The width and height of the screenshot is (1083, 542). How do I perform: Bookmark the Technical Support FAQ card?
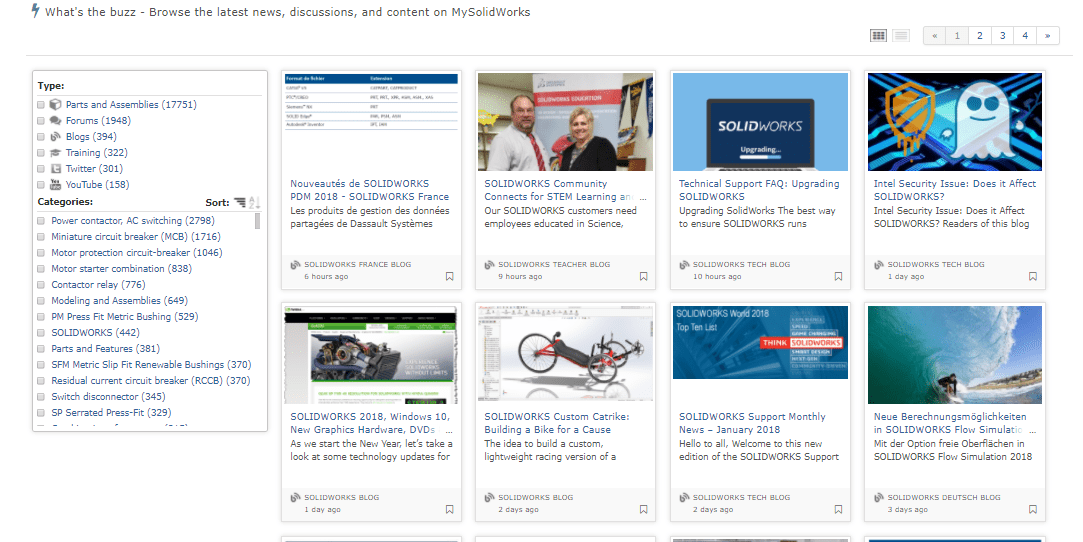pyautogui.click(x=838, y=276)
